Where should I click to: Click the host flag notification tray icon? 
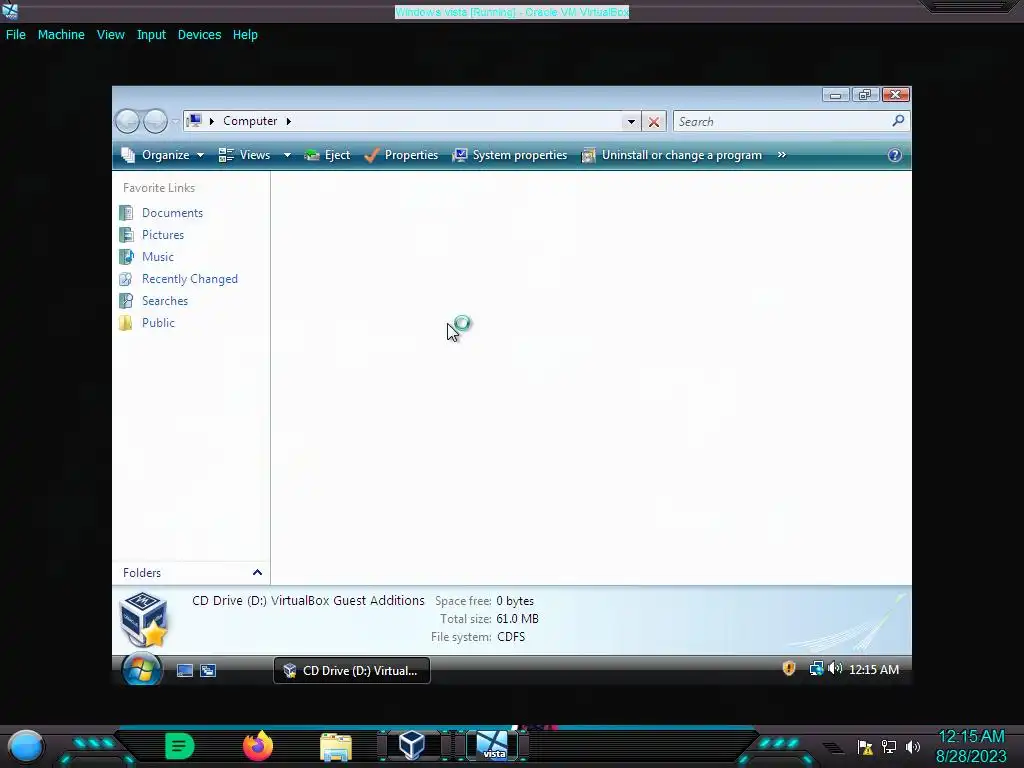[865, 747]
